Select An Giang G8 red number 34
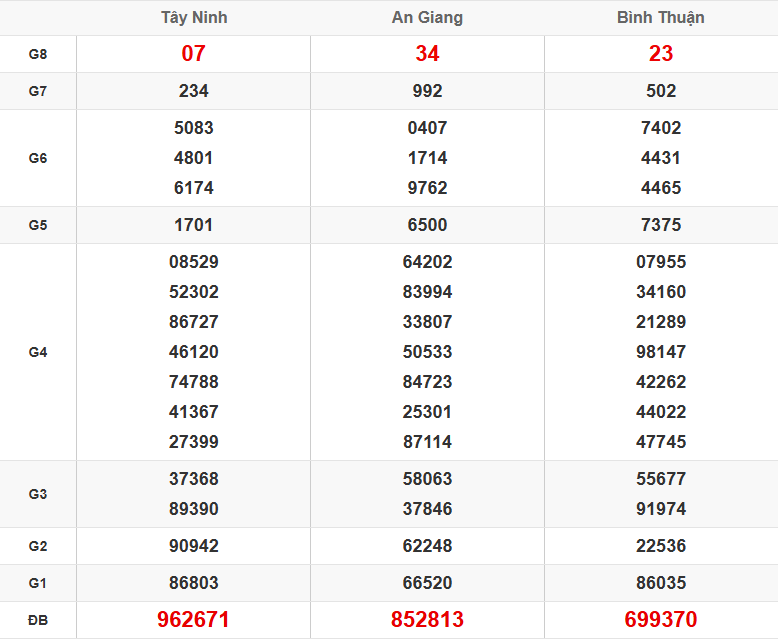Screen dimensions: 778x639 click(427, 54)
